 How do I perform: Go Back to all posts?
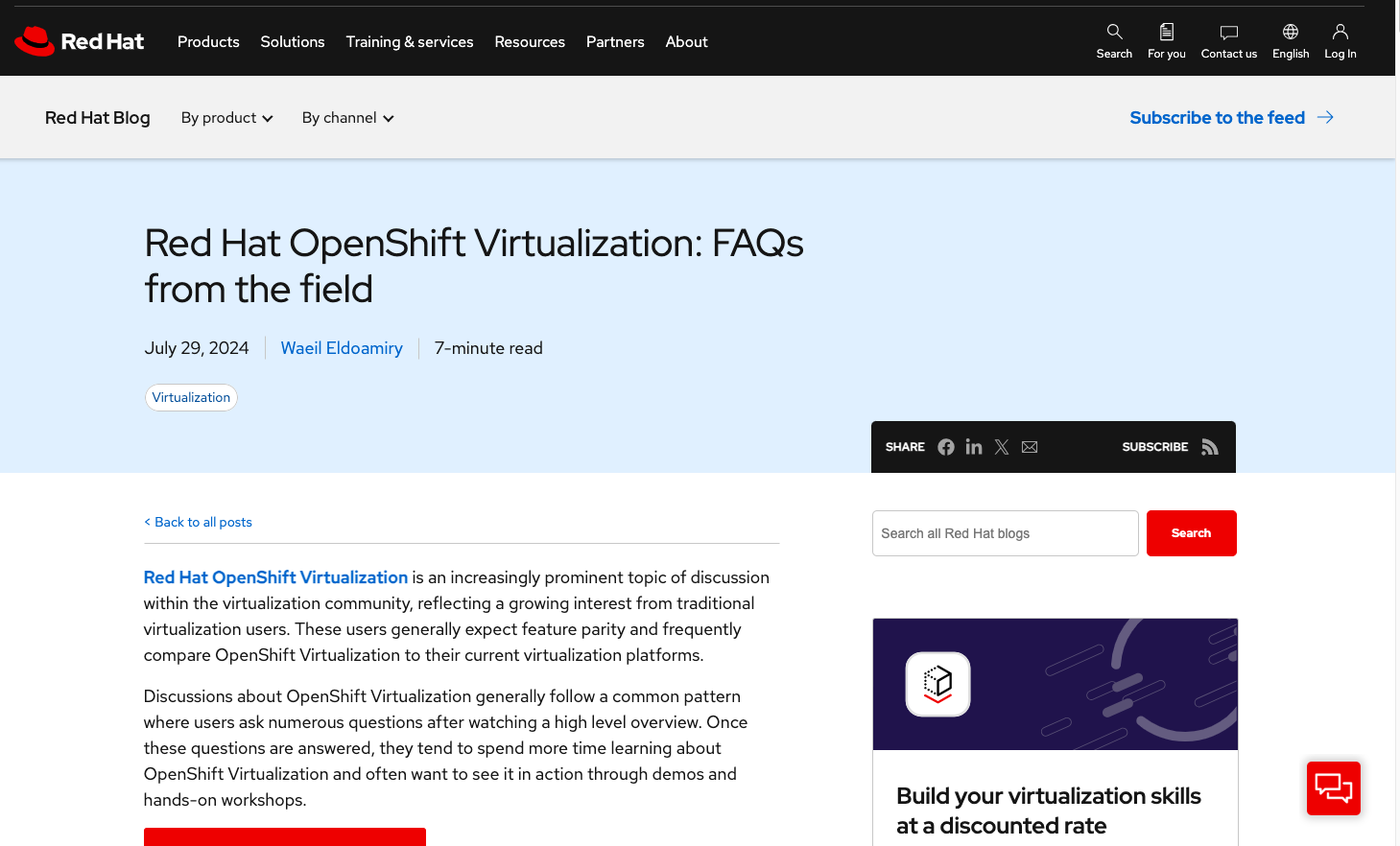pyautogui.click(x=198, y=522)
